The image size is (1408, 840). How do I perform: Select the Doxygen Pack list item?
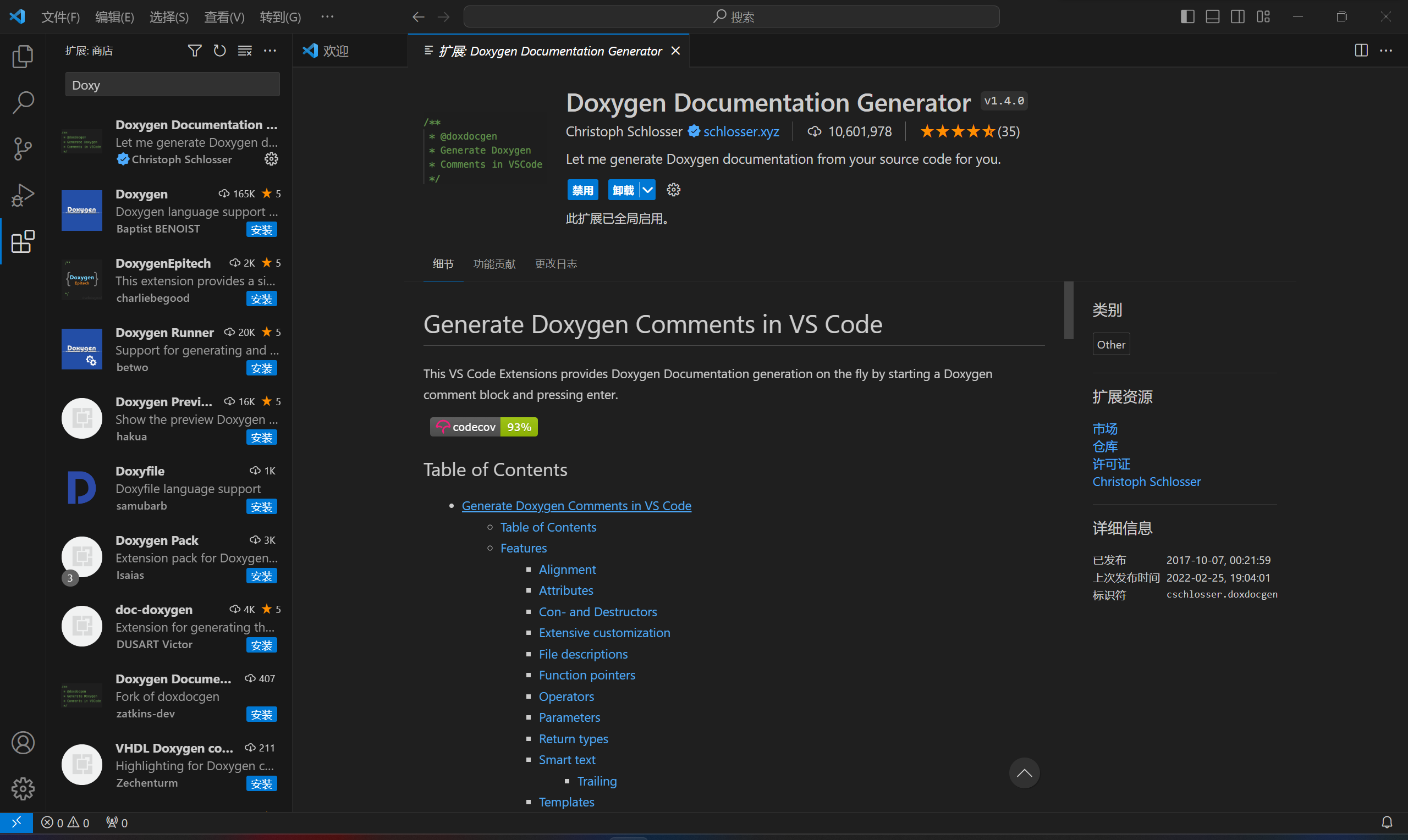click(170, 558)
